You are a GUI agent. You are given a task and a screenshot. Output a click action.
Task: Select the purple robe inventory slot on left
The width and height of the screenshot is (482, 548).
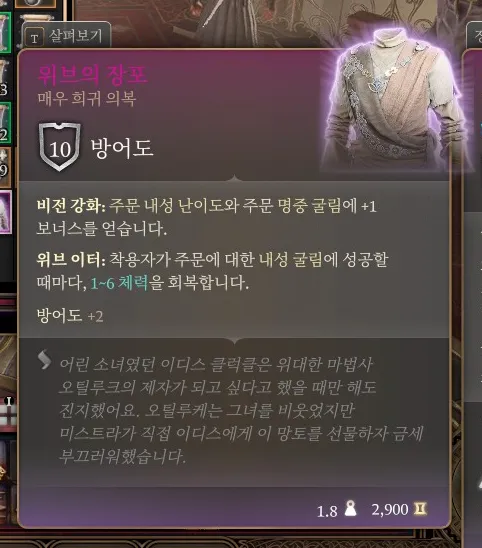tap(6, 212)
